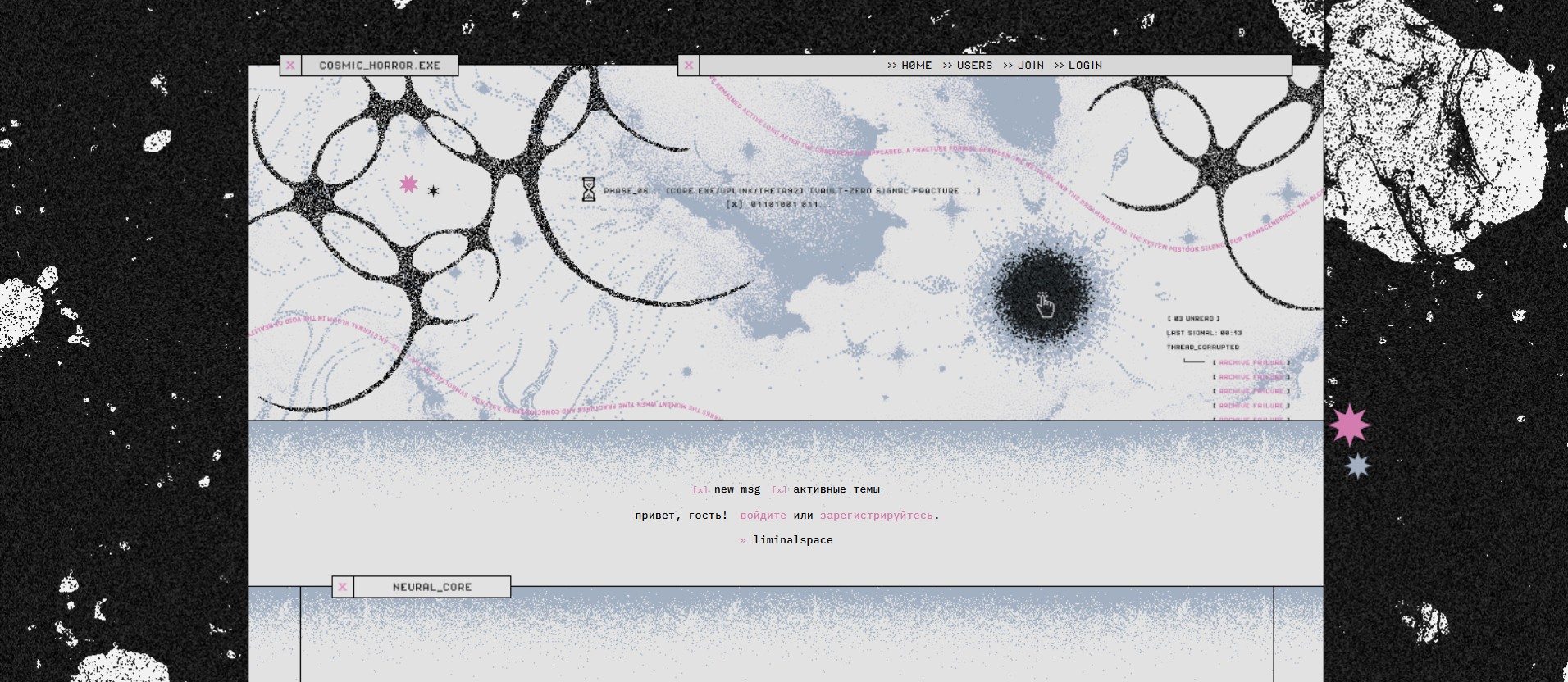
Task: Click the large pink star on the right edge
Action: pos(1349,425)
